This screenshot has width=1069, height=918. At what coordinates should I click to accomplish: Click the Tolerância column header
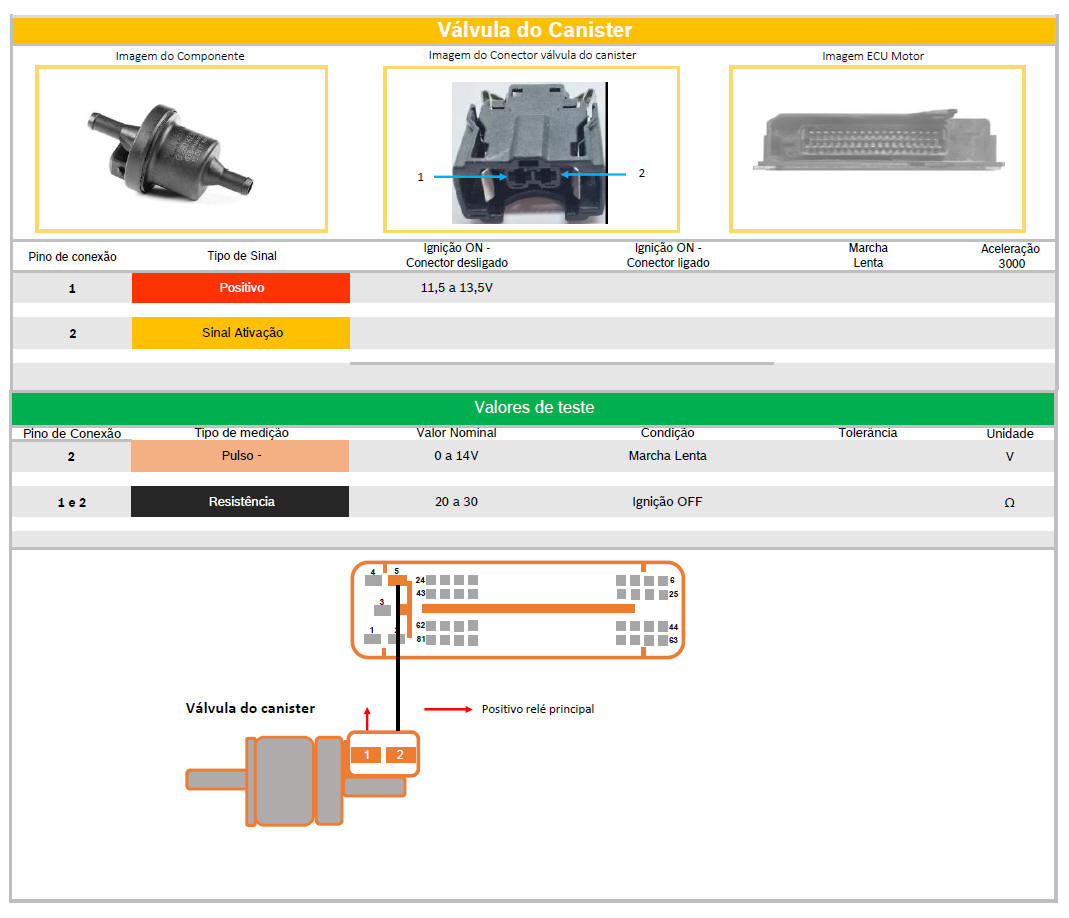[867, 433]
